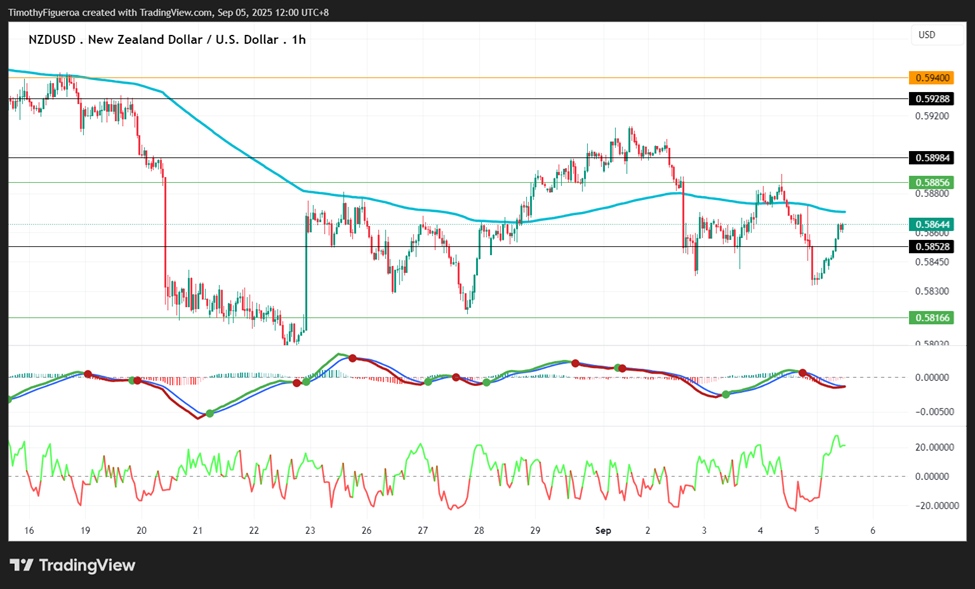Image resolution: width=975 pixels, height=589 pixels.
Task: Click the -20.00000 oscillator axis value
Action: coord(936,506)
